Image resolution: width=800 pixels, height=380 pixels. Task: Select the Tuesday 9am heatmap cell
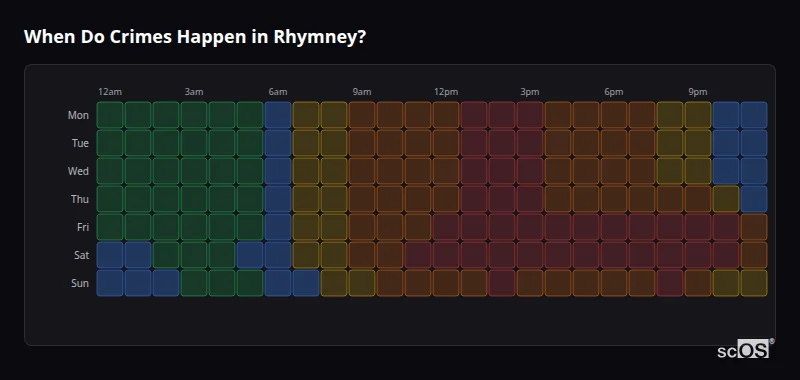(362, 143)
